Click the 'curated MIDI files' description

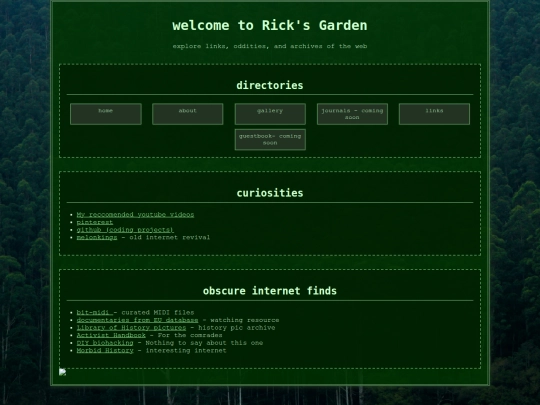[158, 312]
